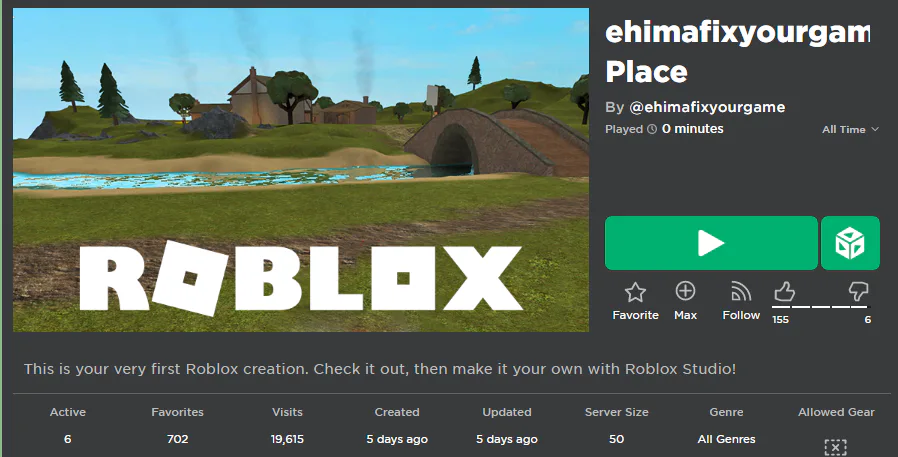Click the thumbs-down dislike icon

858,291
